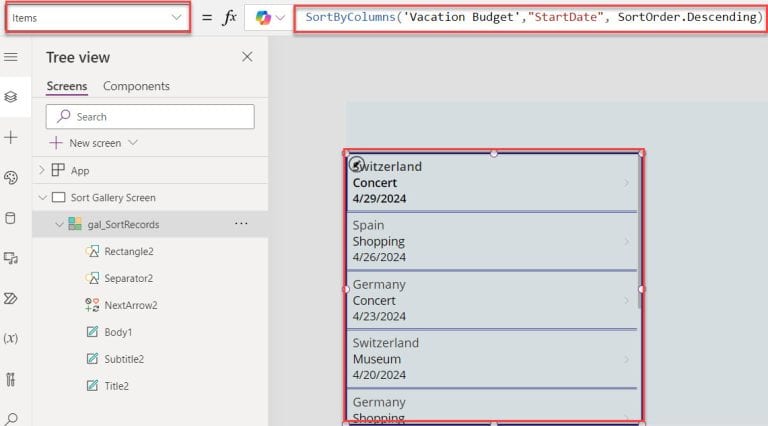Open the Theme palette icon

point(11,178)
